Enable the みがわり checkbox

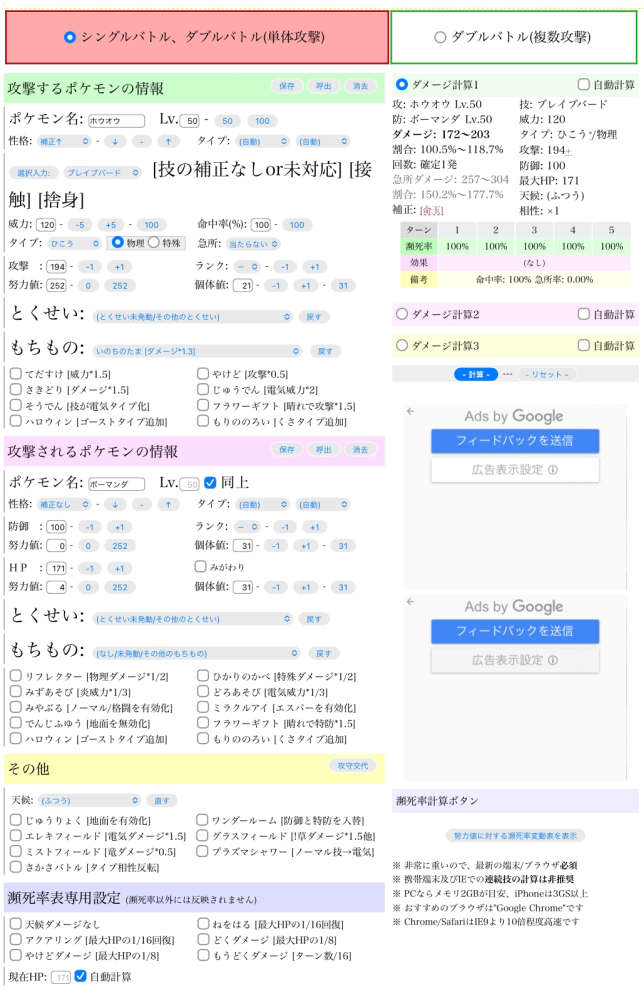200,566
